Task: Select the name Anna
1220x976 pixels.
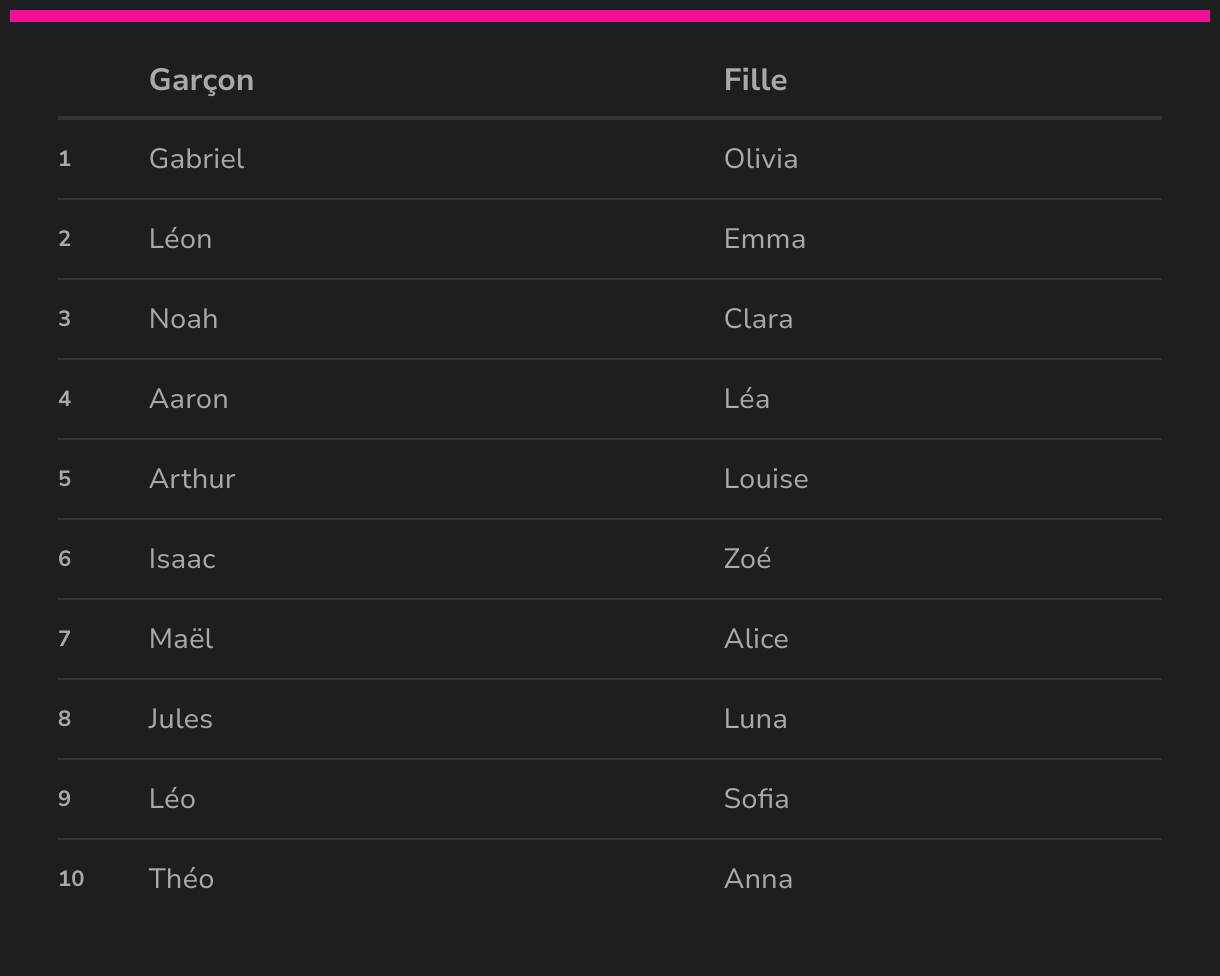Action: pos(758,879)
